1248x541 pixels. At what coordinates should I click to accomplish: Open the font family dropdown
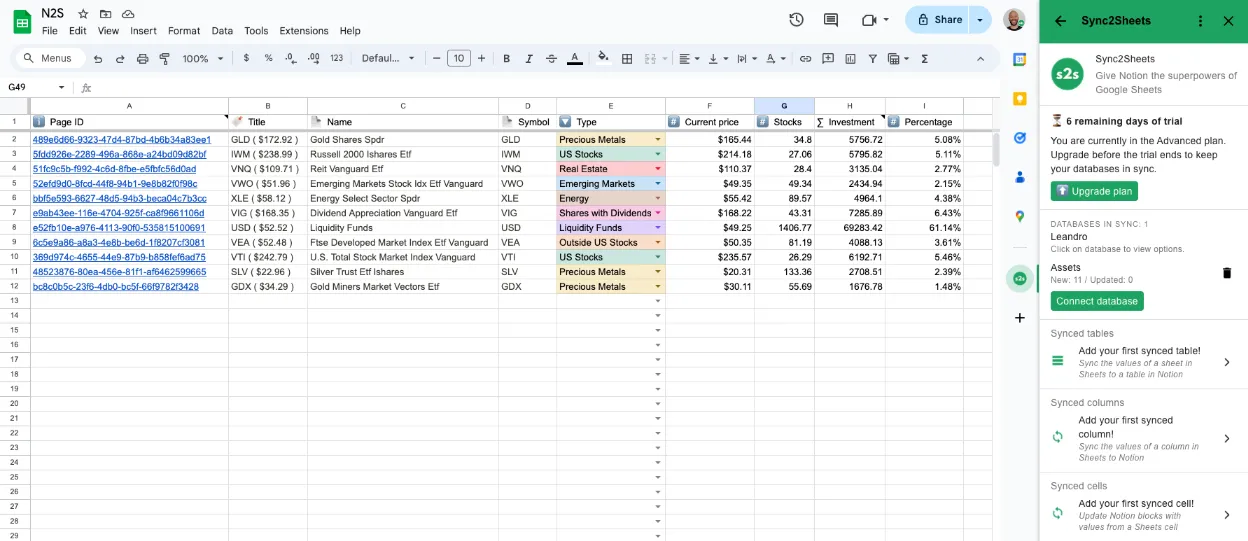pyautogui.click(x=388, y=59)
